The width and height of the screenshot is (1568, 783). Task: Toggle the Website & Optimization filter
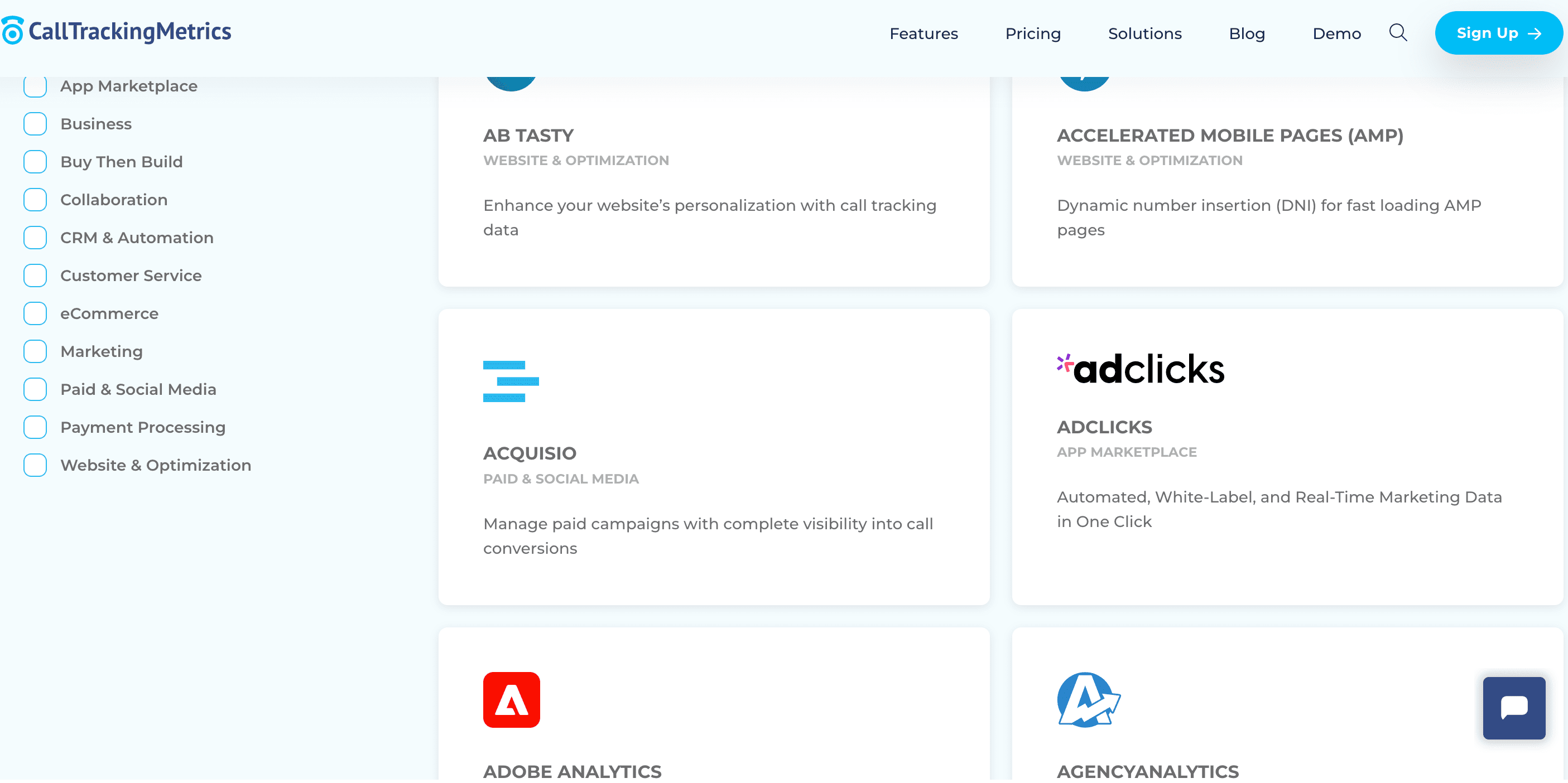point(35,465)
